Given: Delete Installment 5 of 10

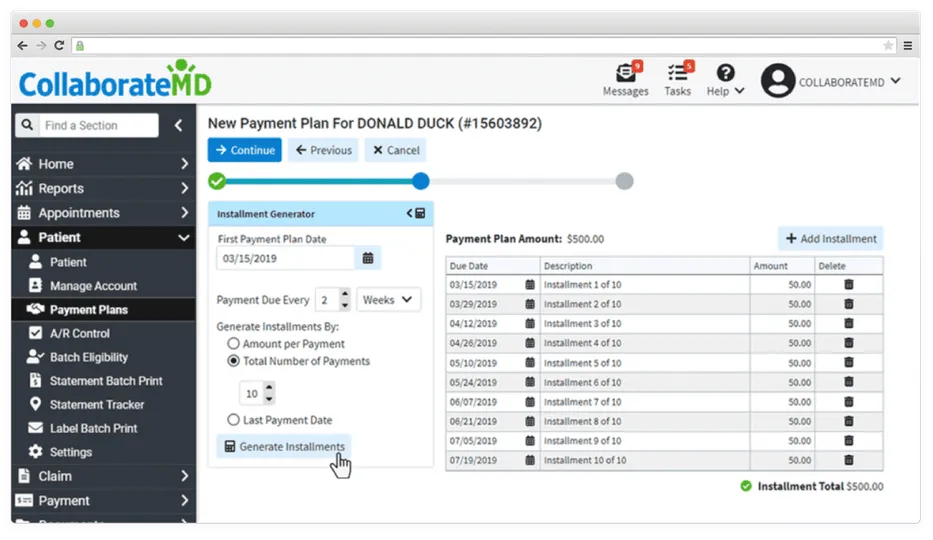Looking at the screenshot, I should (x=849, y=363).
